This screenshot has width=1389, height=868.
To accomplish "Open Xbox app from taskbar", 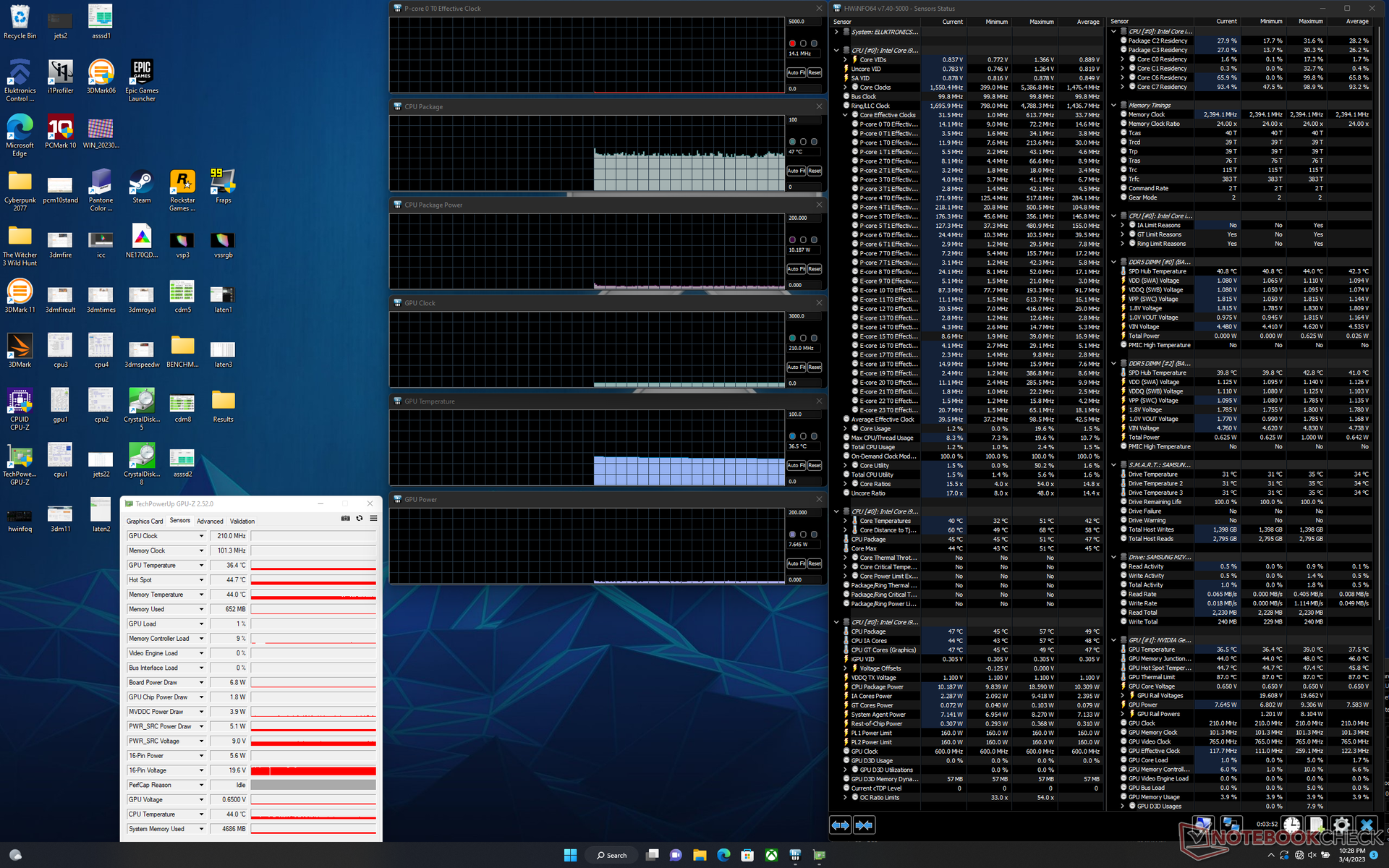I will [x=772, y=855].
